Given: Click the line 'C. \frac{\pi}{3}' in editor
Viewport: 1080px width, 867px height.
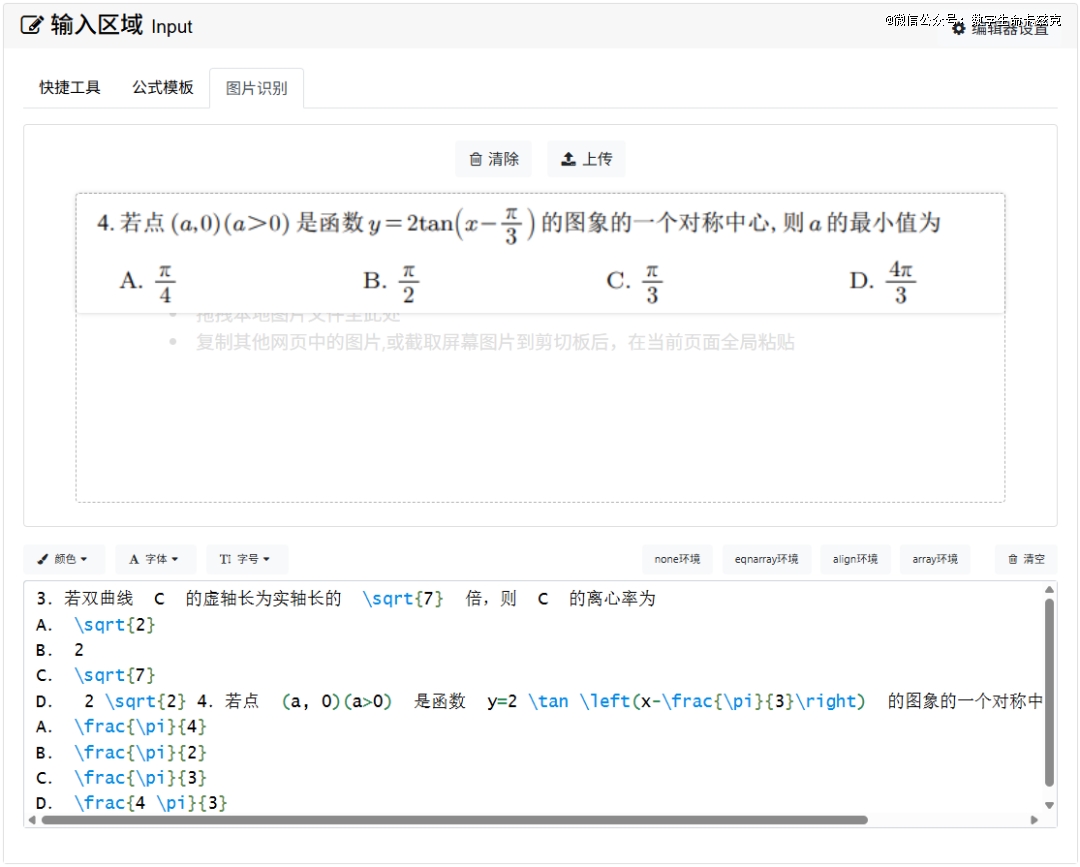Looking at the screenshot, I should (121, 777).
